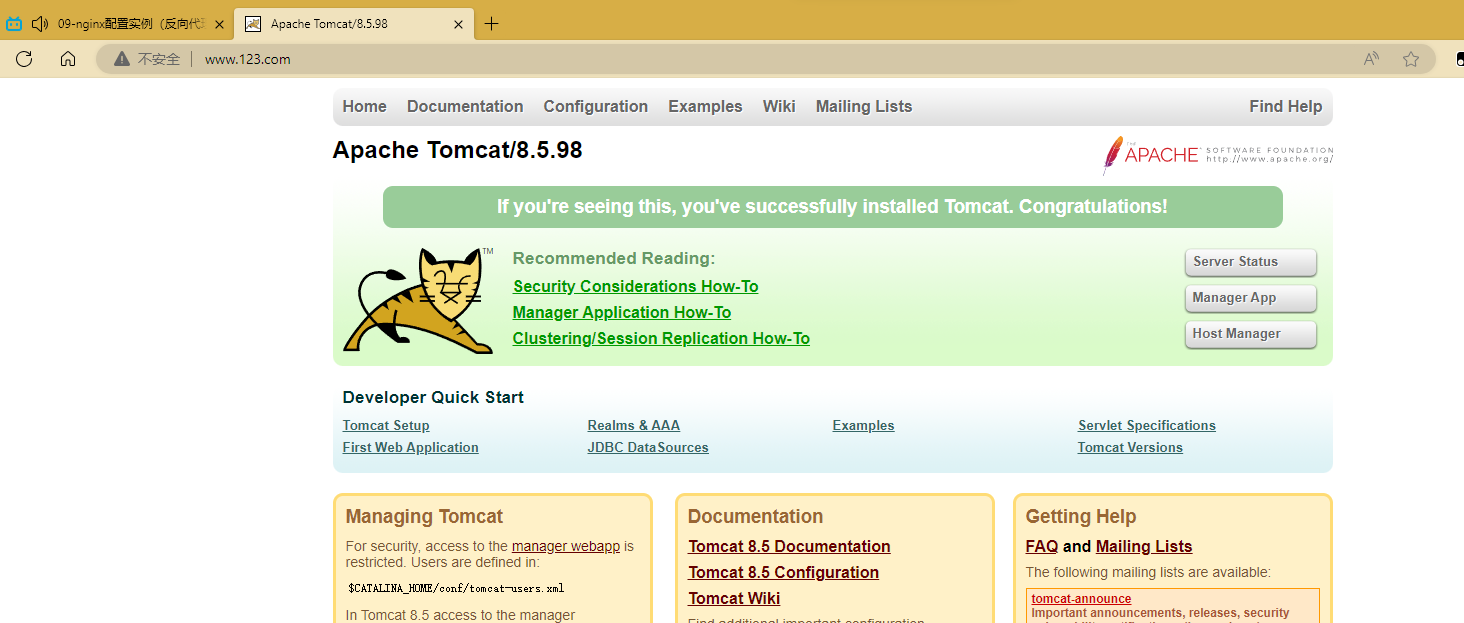Image resolution: width=1464 pixels, height=623 pixels.
Task: Open Configuration in the nav bar
Action: coord(596,106)
